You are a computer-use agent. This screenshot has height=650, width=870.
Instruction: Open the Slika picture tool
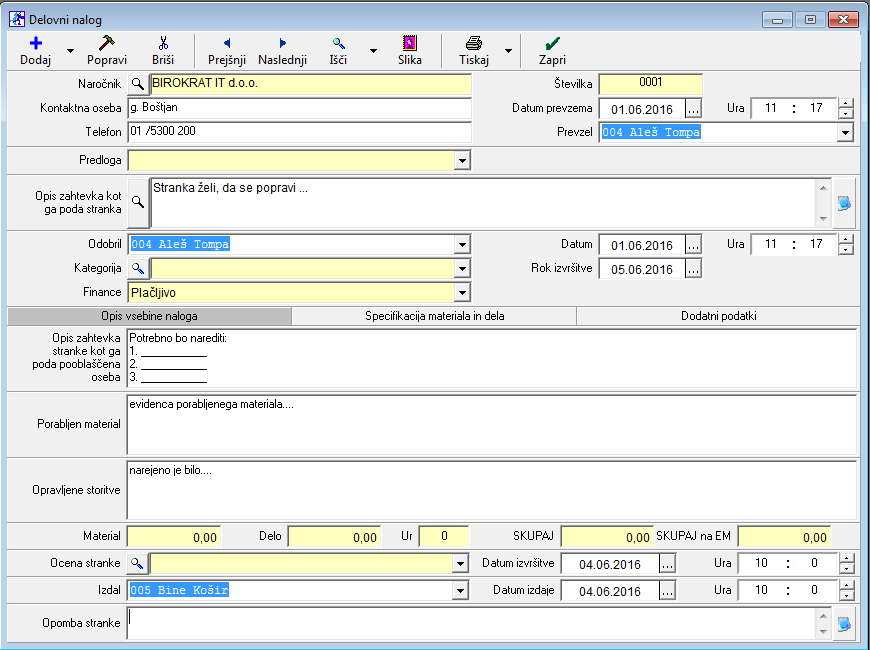(x=410, y=43)
